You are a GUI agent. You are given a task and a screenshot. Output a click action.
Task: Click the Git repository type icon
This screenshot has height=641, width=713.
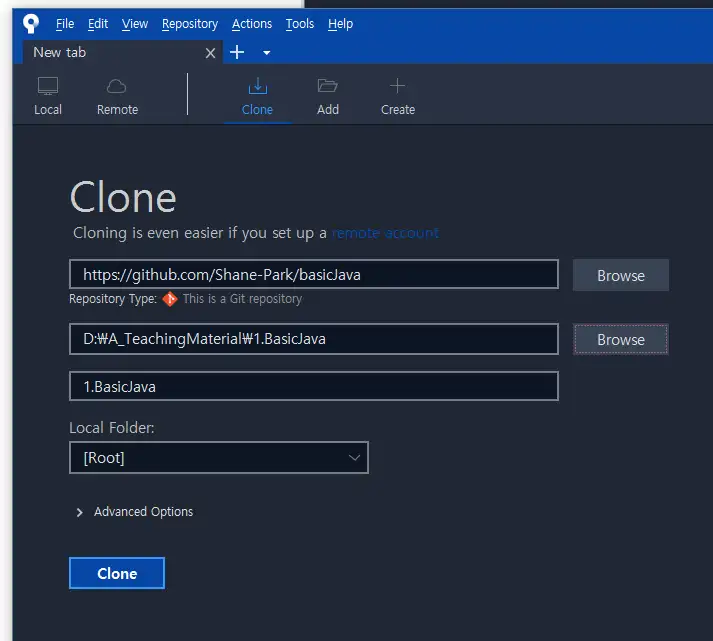pos(170,299)
